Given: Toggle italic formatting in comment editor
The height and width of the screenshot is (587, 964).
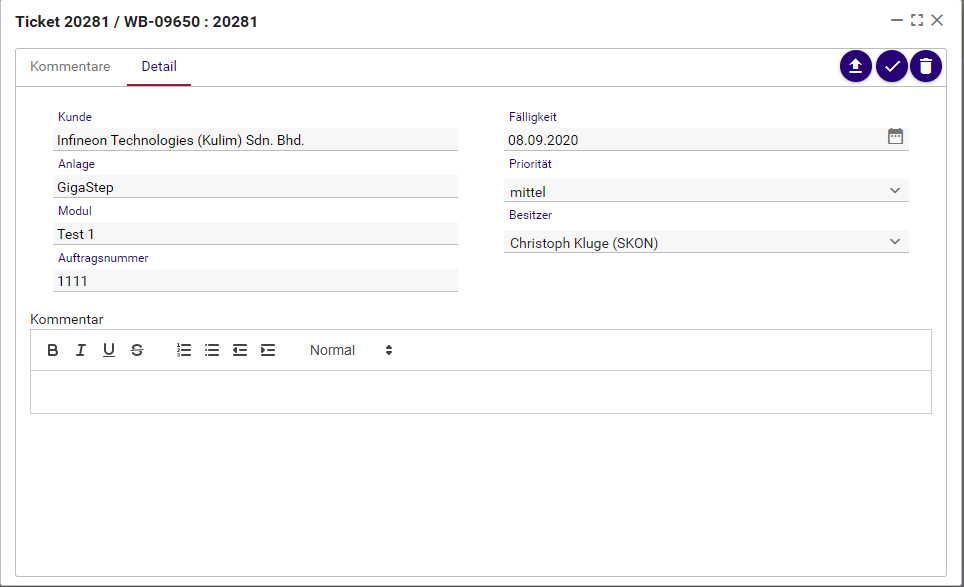Looking at the screenshot, I should (x=81, y=350).
